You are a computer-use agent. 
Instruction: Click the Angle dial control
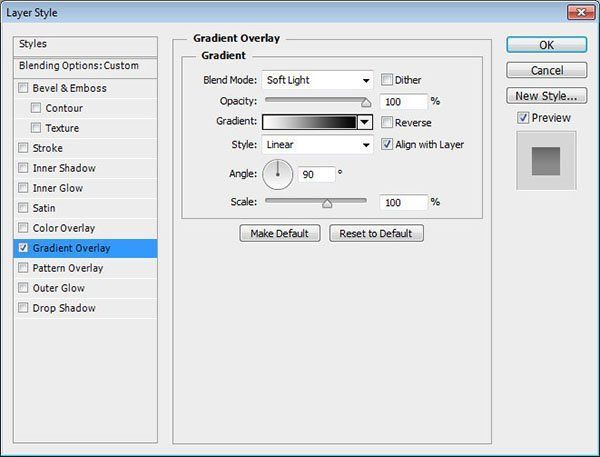point(278,176)
